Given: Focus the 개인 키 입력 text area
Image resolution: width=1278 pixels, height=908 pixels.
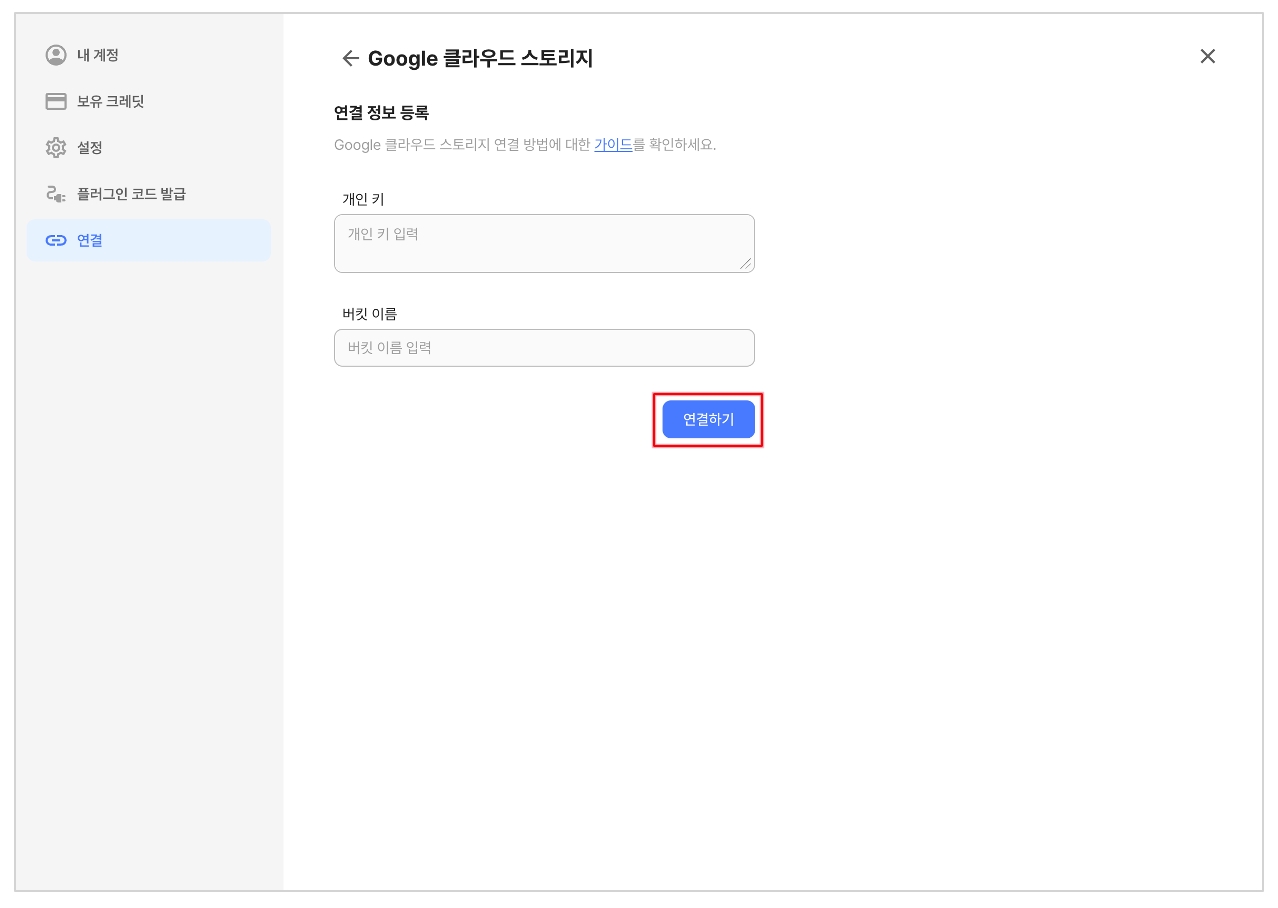Looking at the screenshot, I should point(543,243).
